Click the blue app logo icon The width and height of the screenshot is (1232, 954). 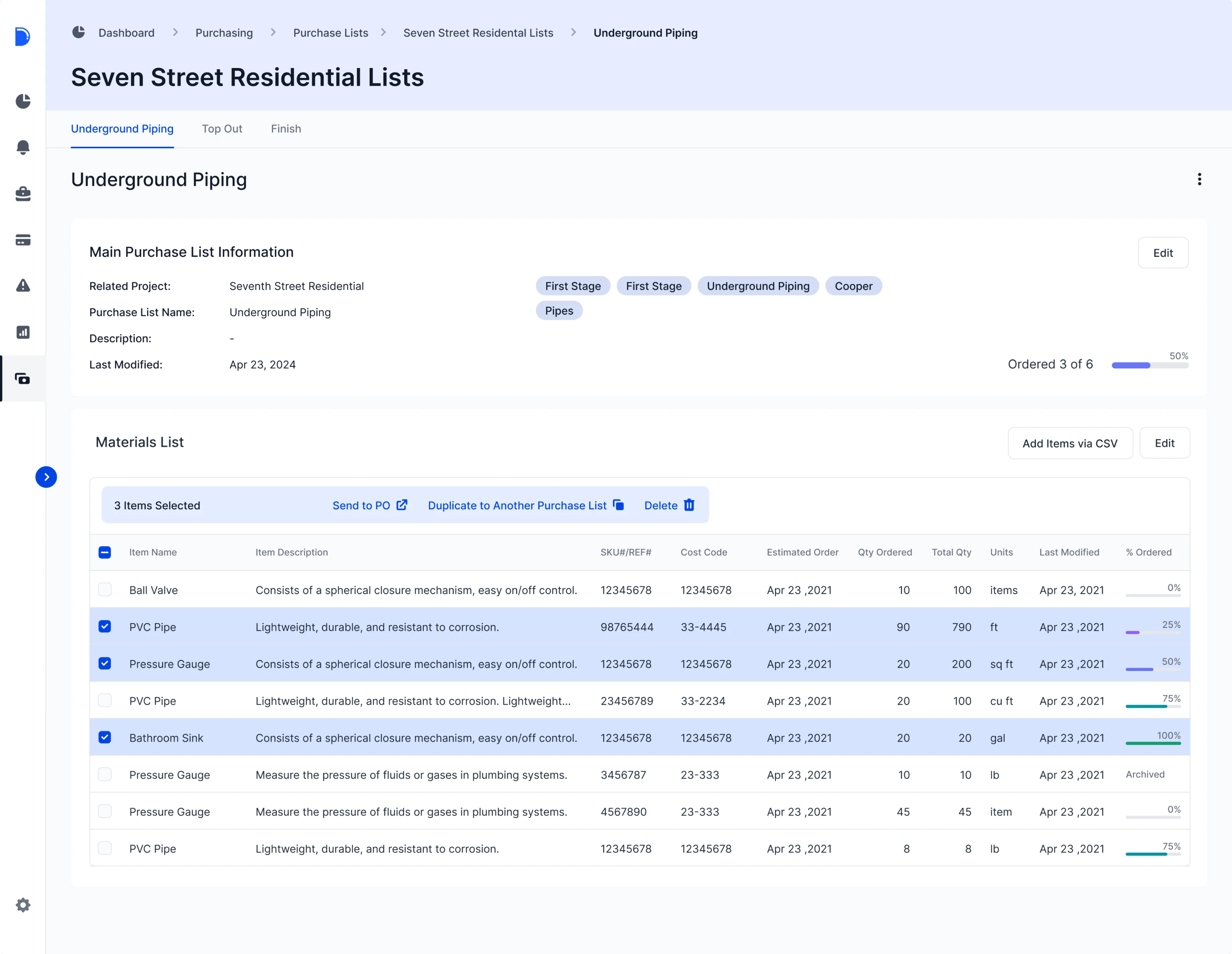click(x=22, y=36)
